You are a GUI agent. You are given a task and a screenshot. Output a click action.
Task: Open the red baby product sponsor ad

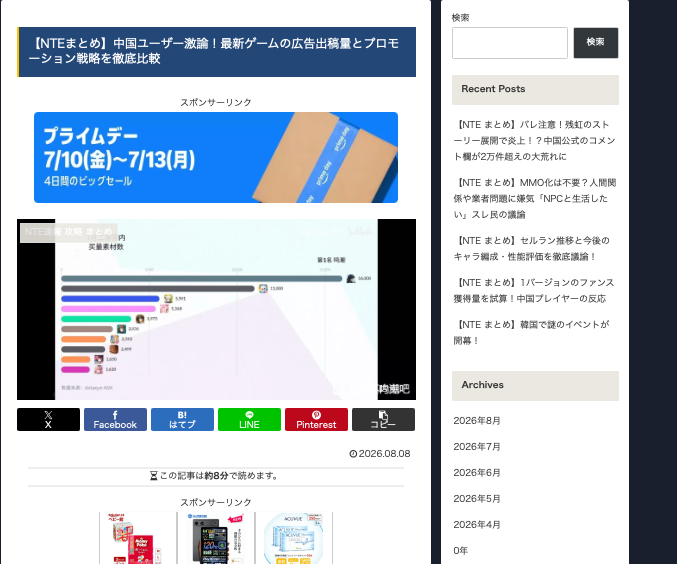tap(138, 538)
